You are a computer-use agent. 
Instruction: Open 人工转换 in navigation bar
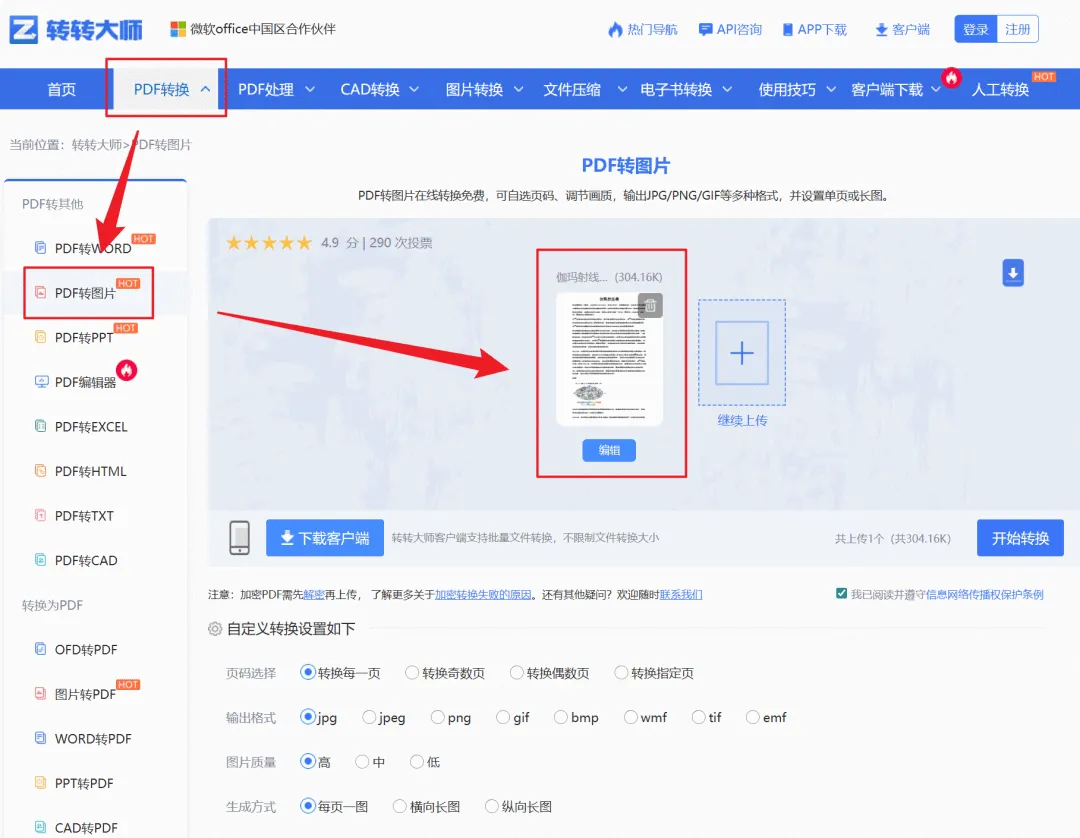pyautogui.click(x=1000, y=90)
